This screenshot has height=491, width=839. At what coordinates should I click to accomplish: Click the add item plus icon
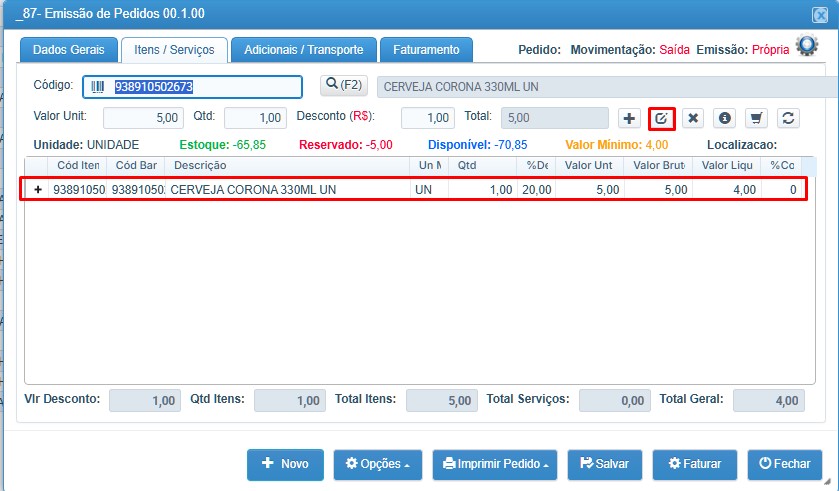click(629, 118)
